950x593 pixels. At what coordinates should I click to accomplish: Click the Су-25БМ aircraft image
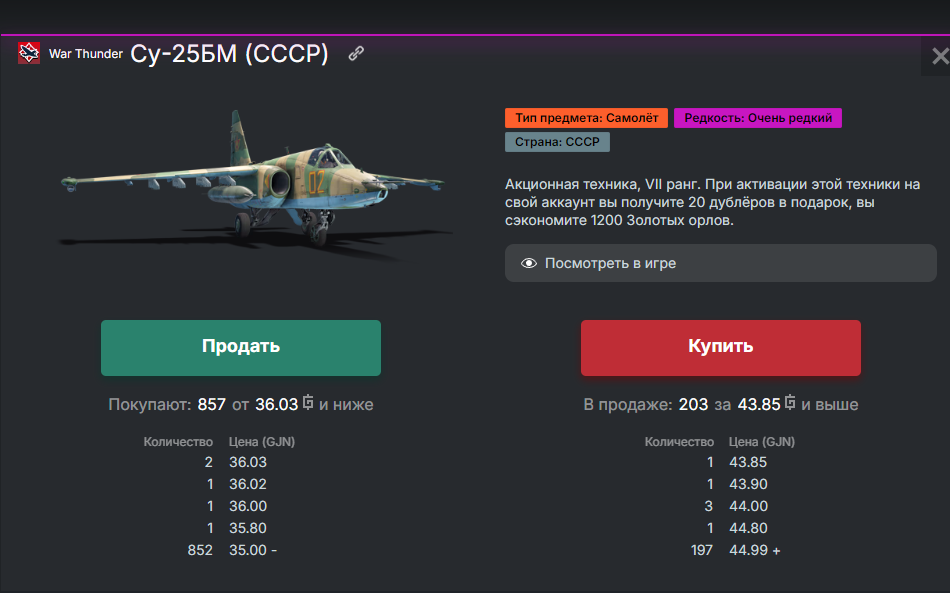[x=250, y=178]
